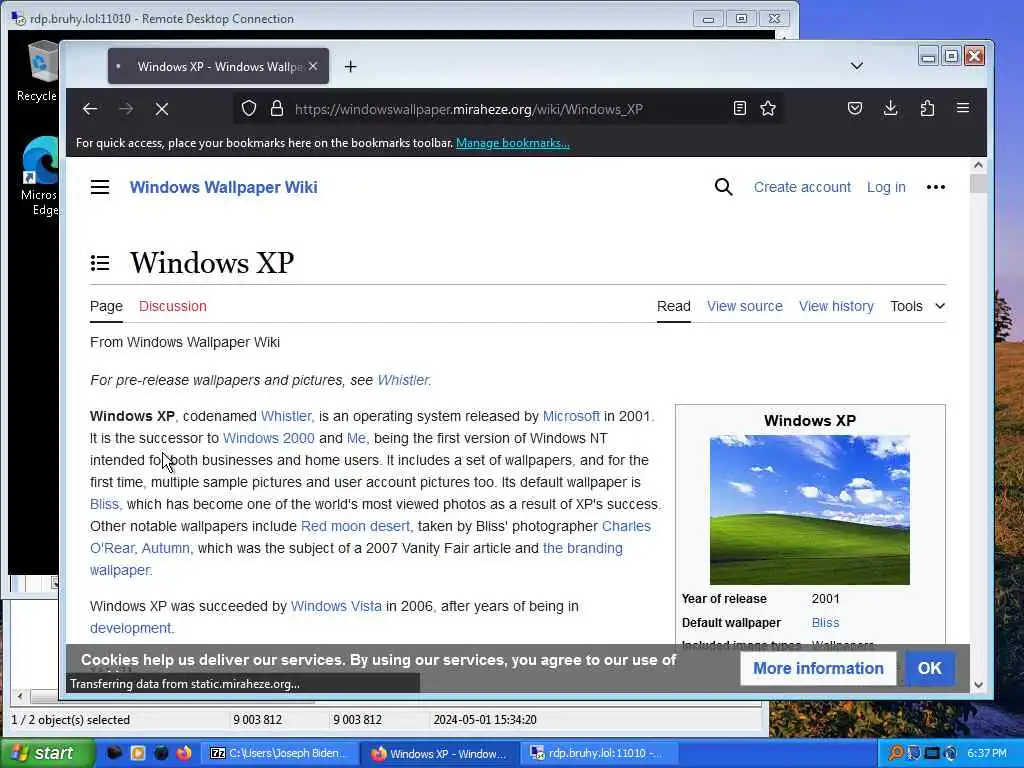The image size is (1024, 768).
Task: Click the page scrollbar down arrow
Action: 978,685
